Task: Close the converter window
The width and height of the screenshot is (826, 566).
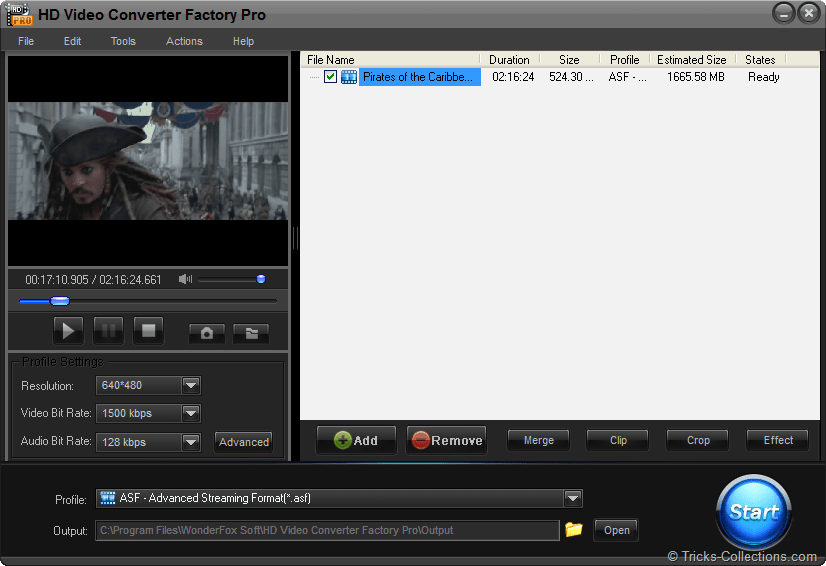Action: (809, 13)
